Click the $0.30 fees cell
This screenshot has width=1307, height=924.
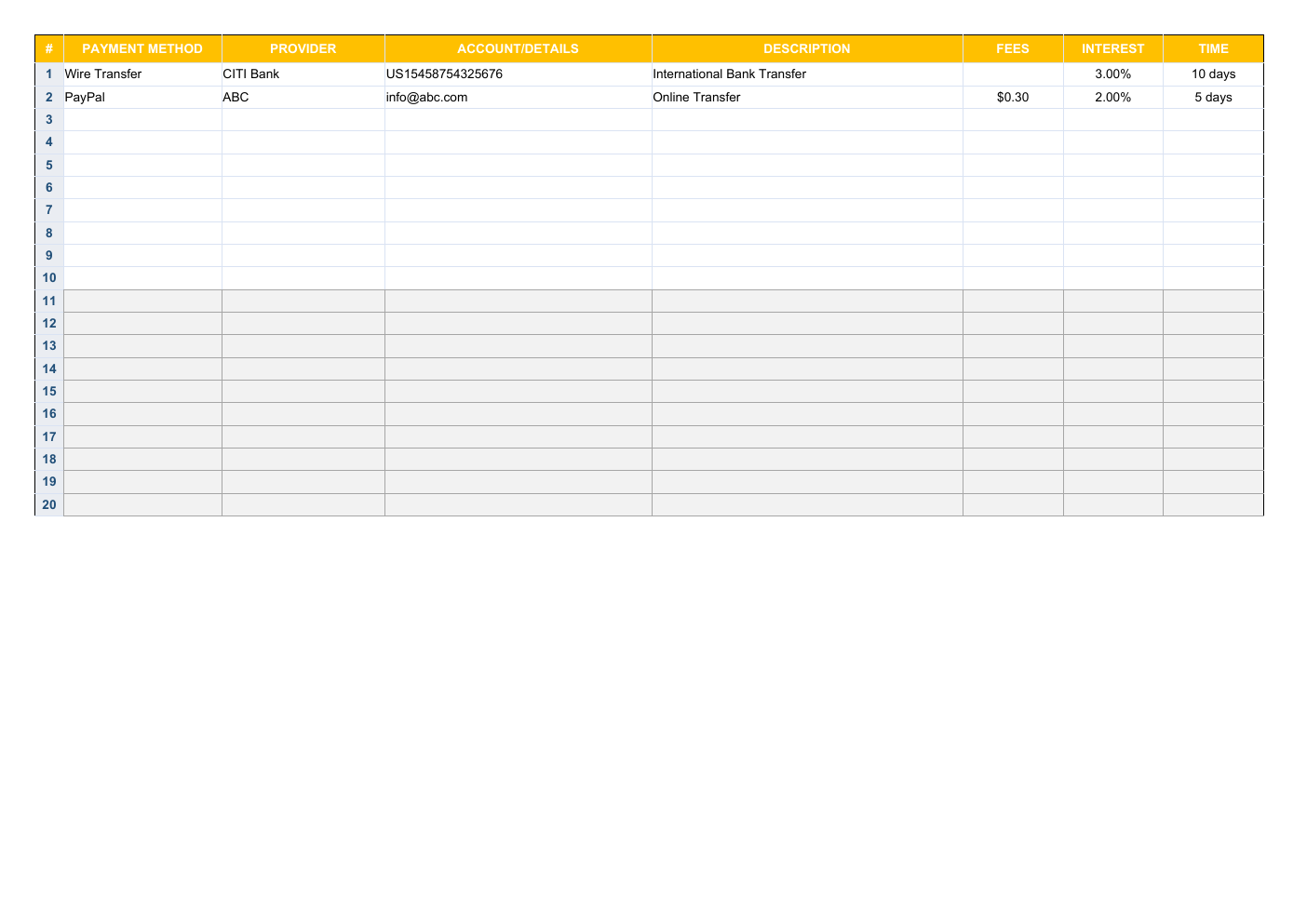click(1013, 98)
